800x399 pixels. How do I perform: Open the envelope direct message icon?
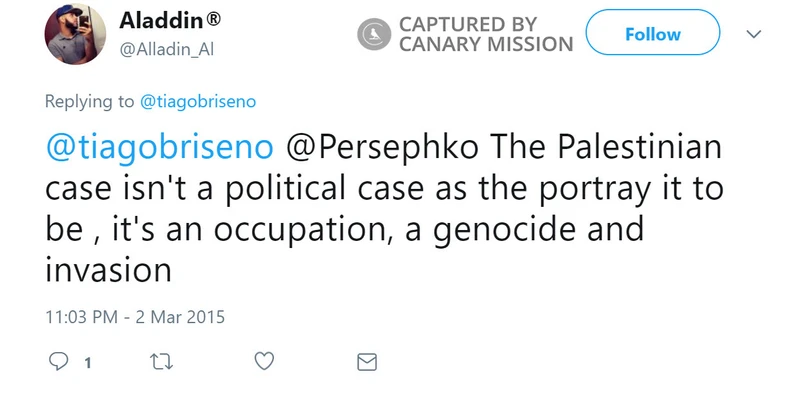tap(367, 362)
